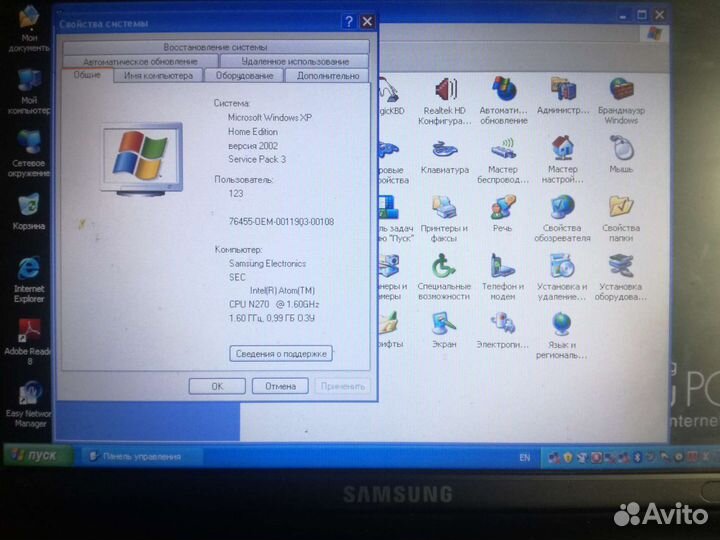
Task: Open Установка оборудования icon
Action: coord(621,277)
